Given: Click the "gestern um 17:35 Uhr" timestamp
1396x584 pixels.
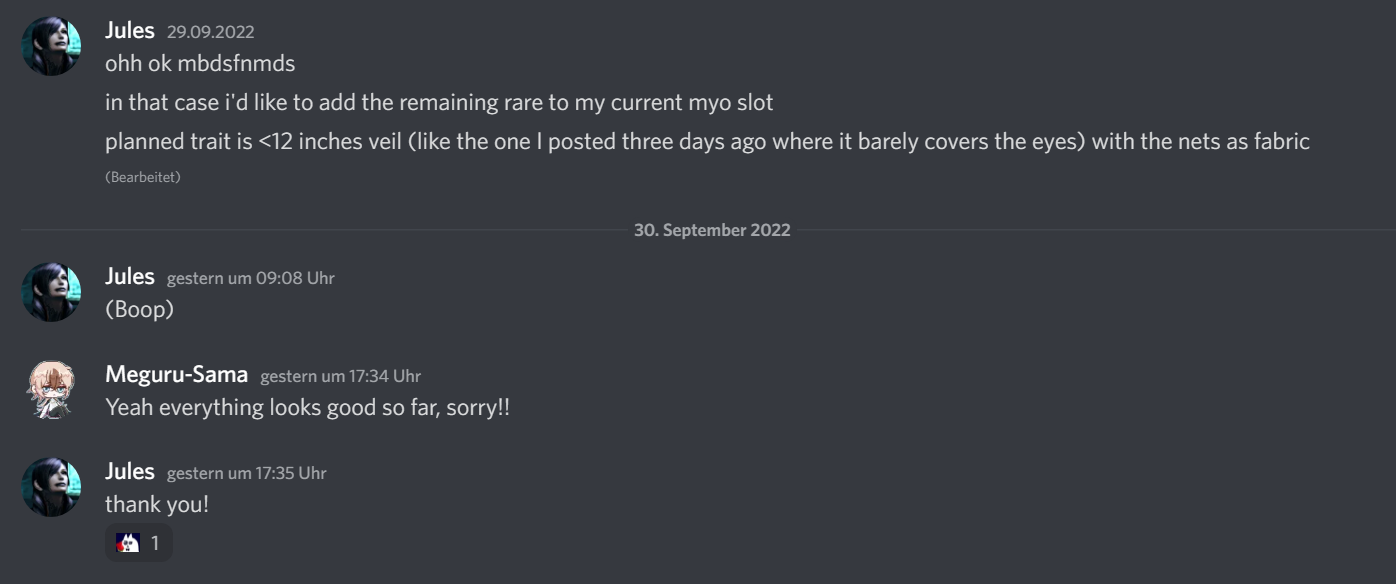Looking at the screenshot, I should click(246, 473).
